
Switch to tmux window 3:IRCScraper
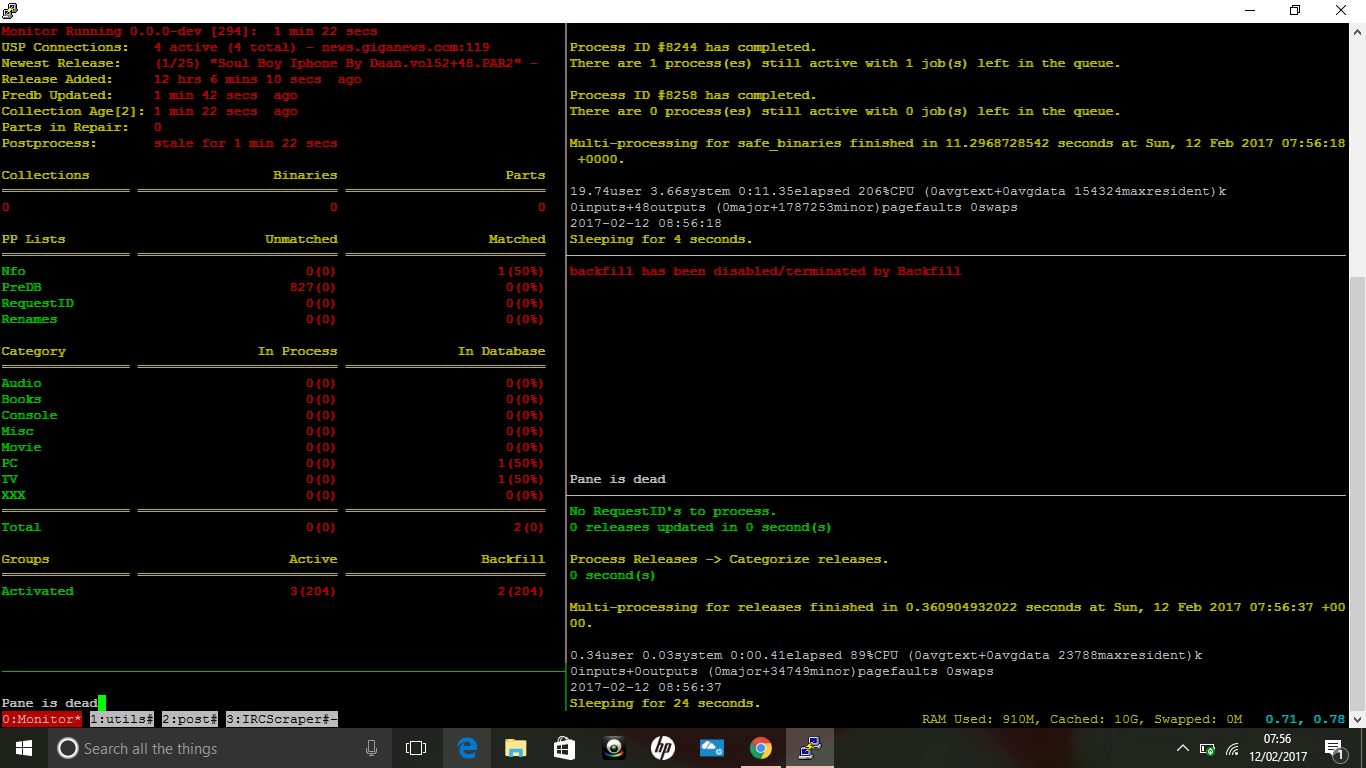281,719
